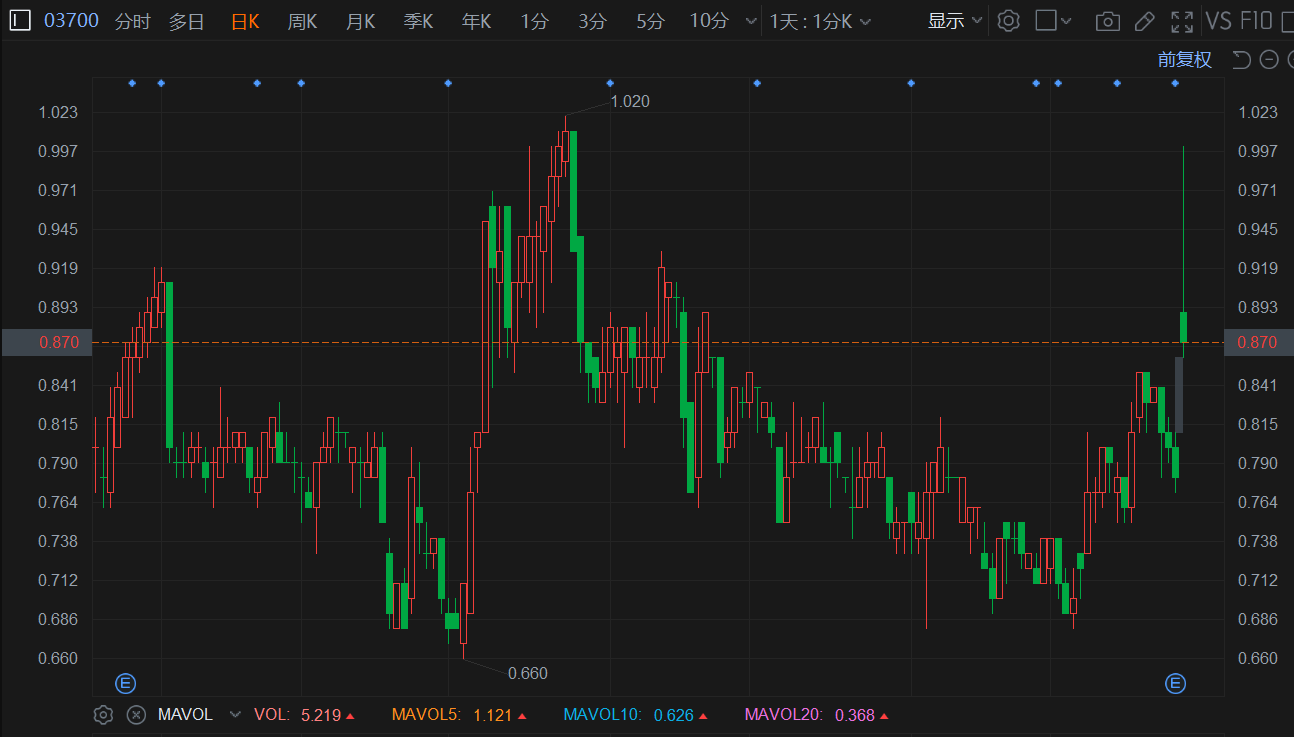Click 0.686 on the right price axis
Screen dimensions: 1294x737
tap(1258, 619)
